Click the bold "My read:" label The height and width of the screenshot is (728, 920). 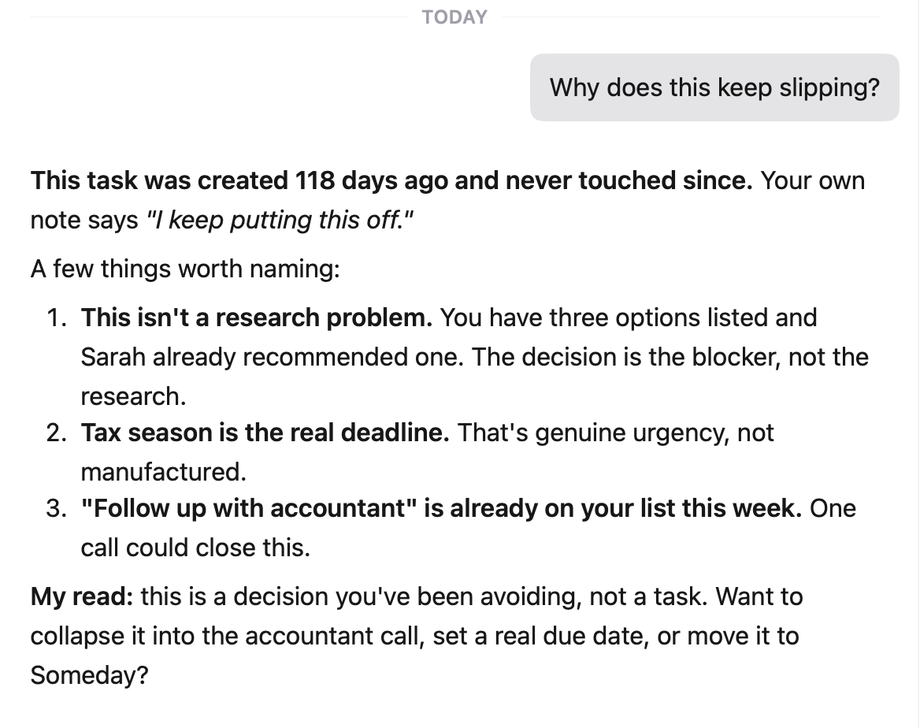[x=82, y=597]
